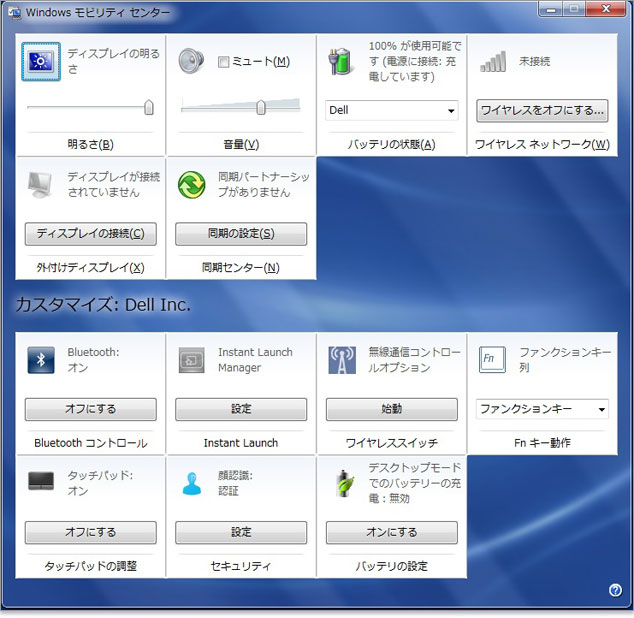Click the display brightness icon

[x=41, y=61]
